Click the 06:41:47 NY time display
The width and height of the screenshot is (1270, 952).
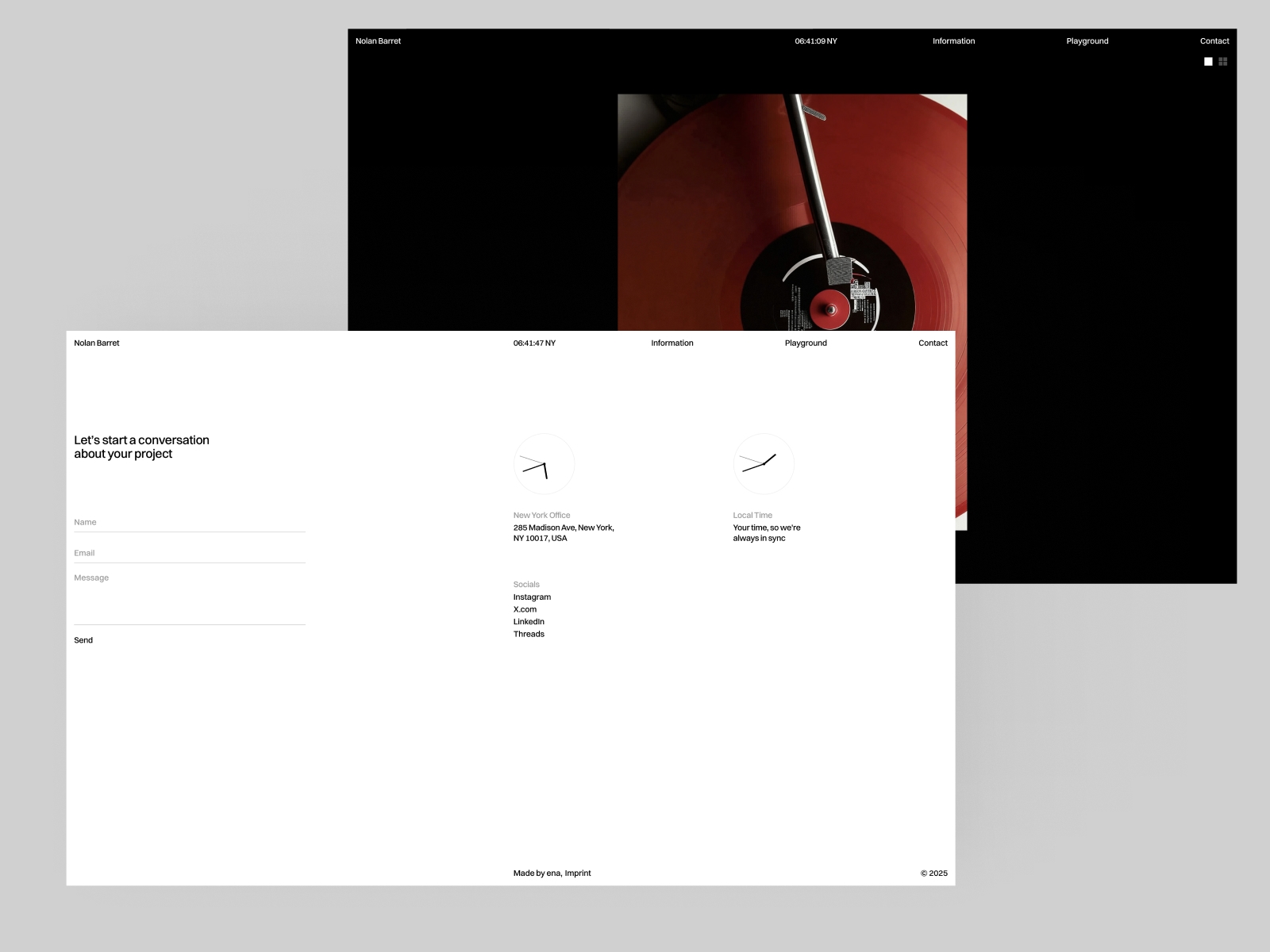[535, 343]
